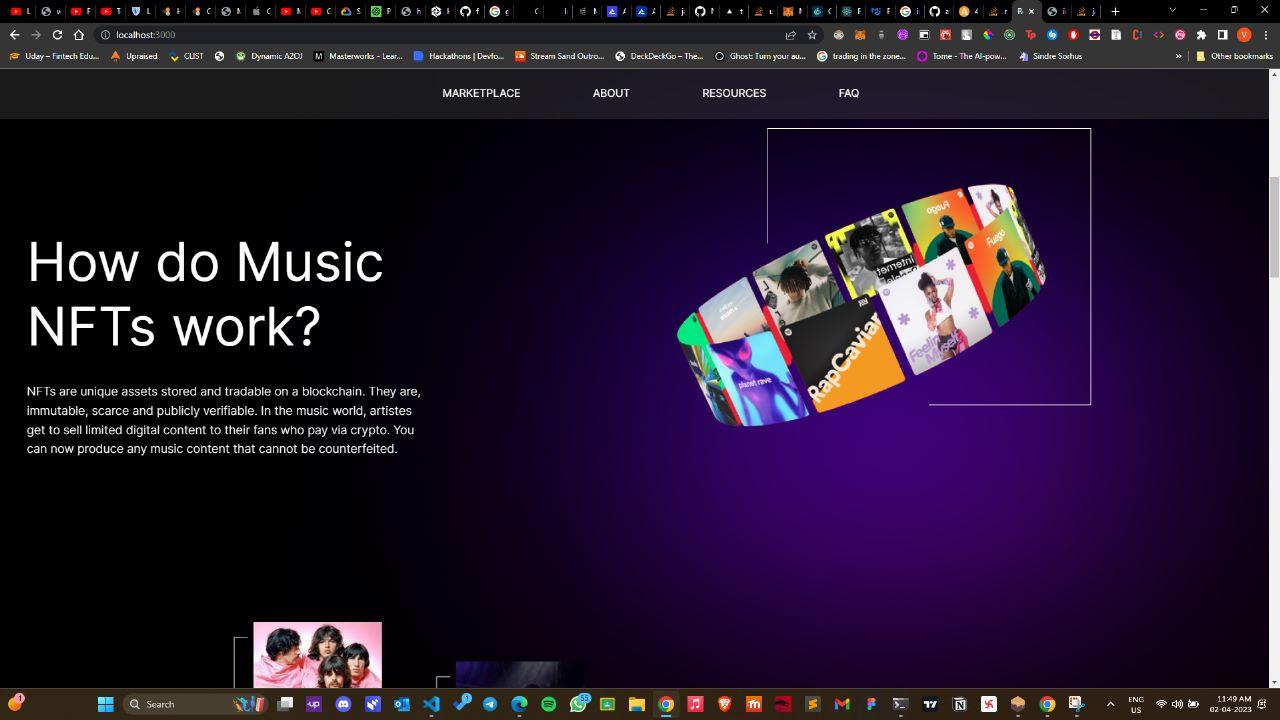This screenshot has height=720, width=1280.
Task: Reload the localhost page
Action: point(57,35)
